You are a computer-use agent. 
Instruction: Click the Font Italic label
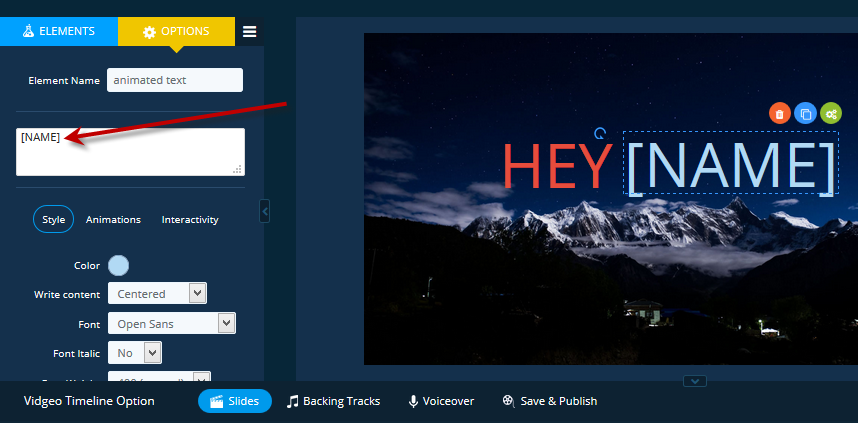click(77, 354)
